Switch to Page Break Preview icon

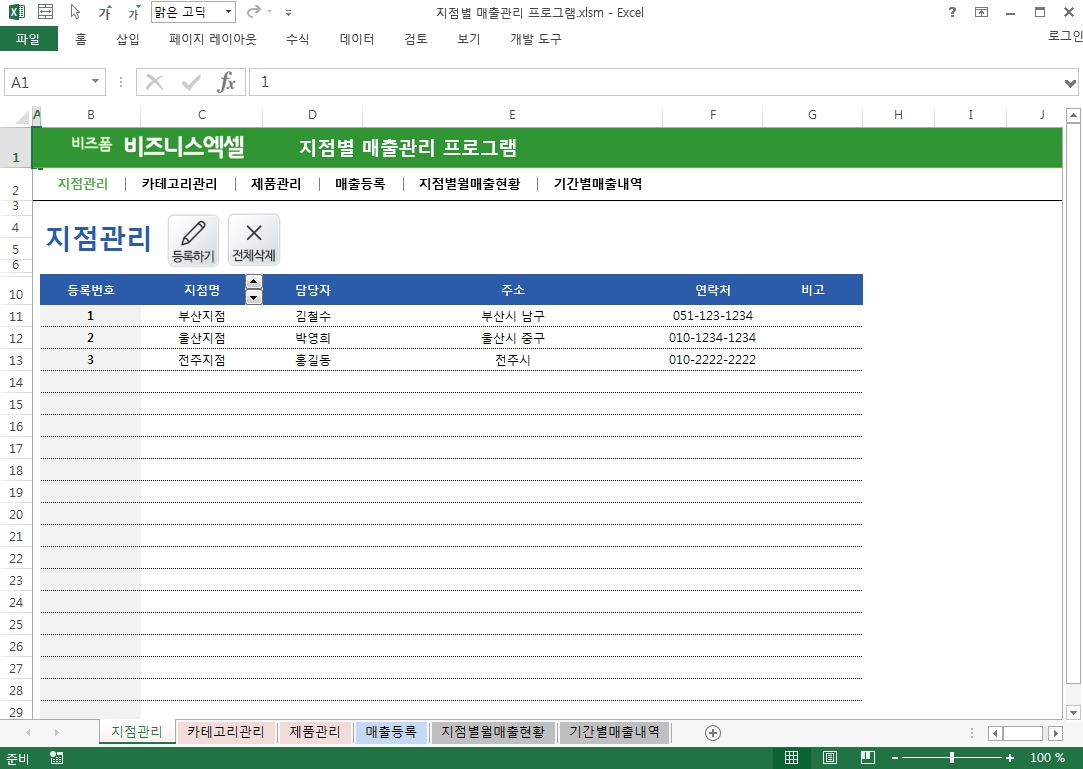pos(868,758)
